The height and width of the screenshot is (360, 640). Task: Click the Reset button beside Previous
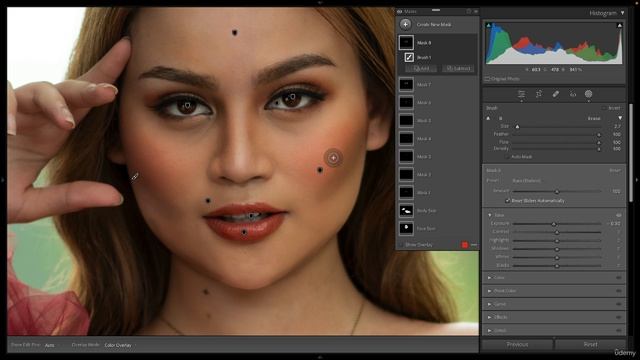pyautogui.click(x=590, y=344)
